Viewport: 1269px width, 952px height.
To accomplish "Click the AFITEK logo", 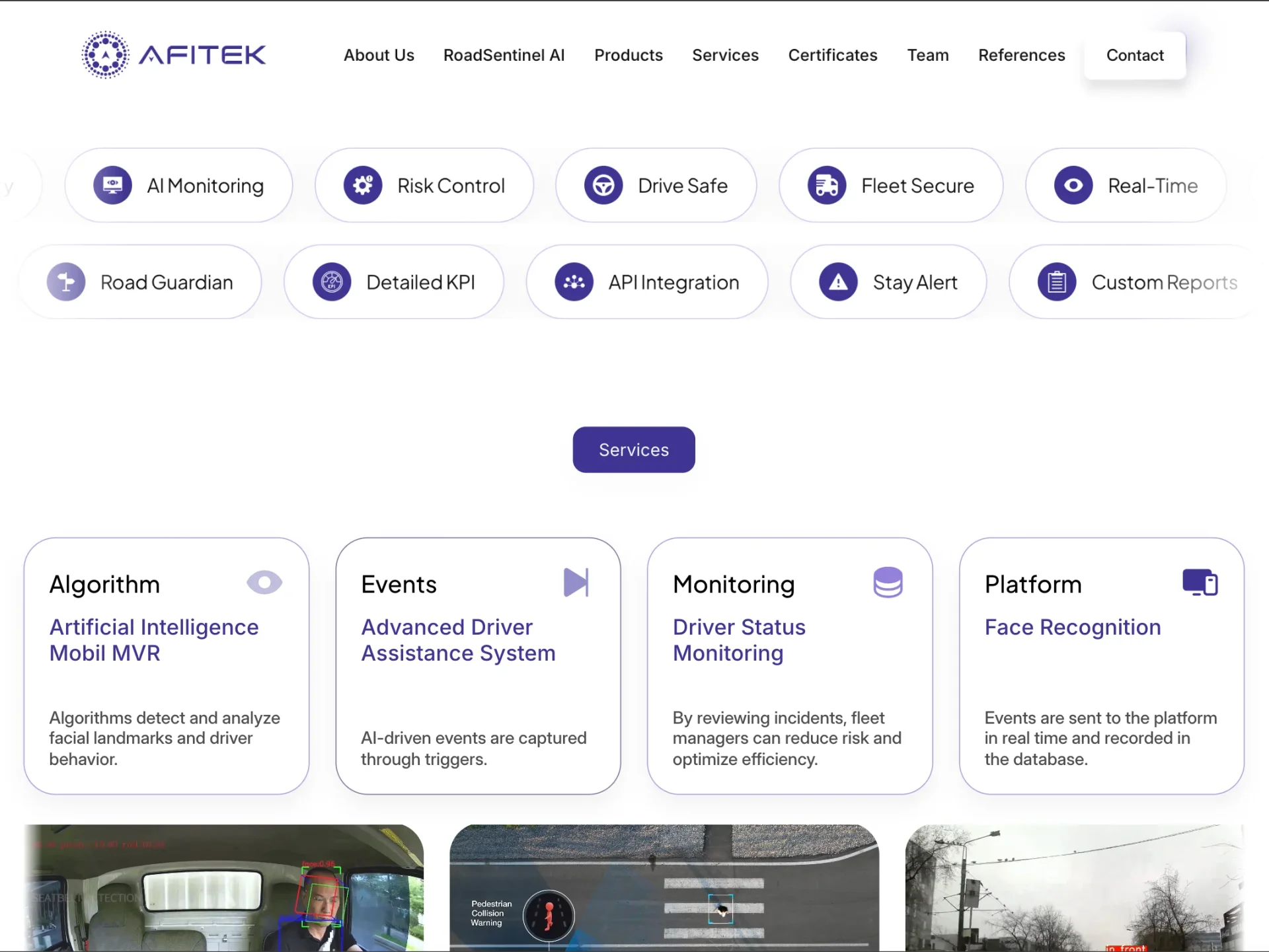I will (x=173, y=55).
